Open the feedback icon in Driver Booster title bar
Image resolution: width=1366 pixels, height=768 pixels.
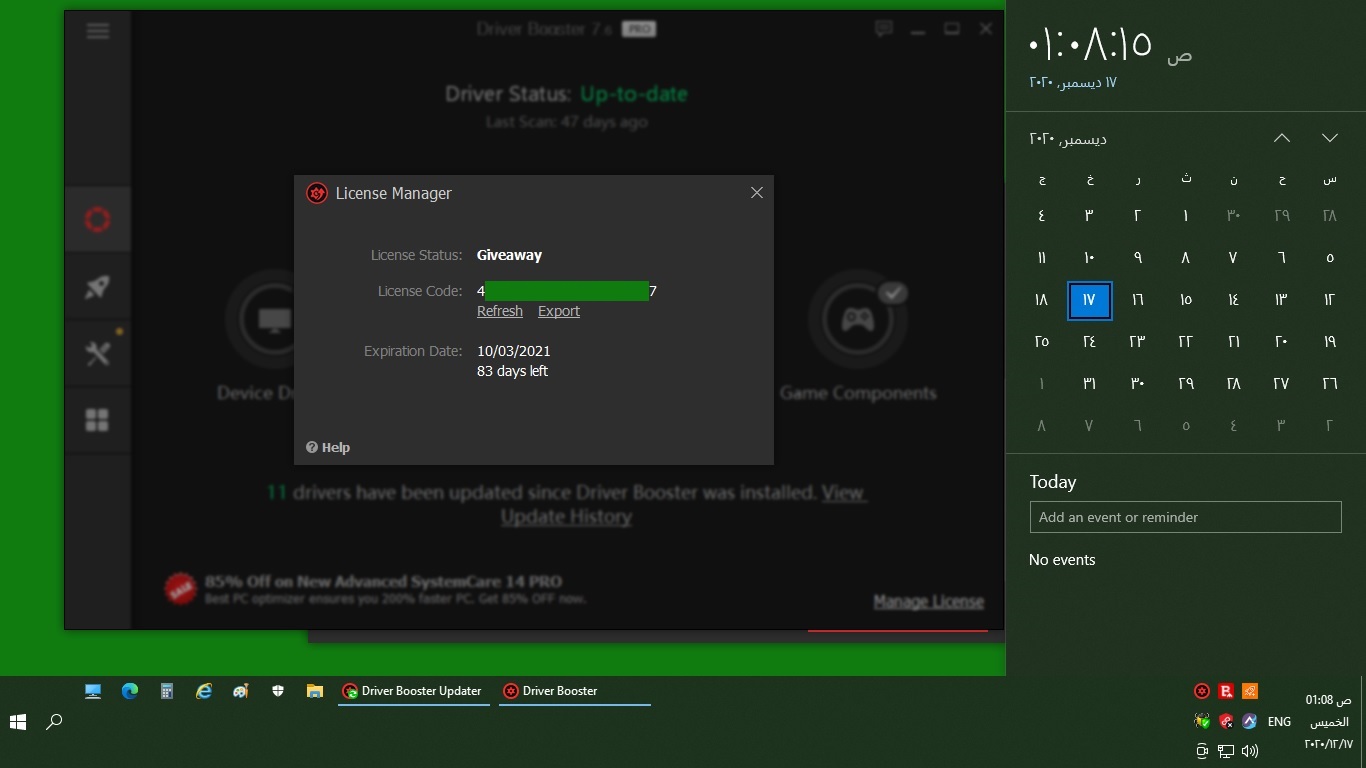pos(883,29)
